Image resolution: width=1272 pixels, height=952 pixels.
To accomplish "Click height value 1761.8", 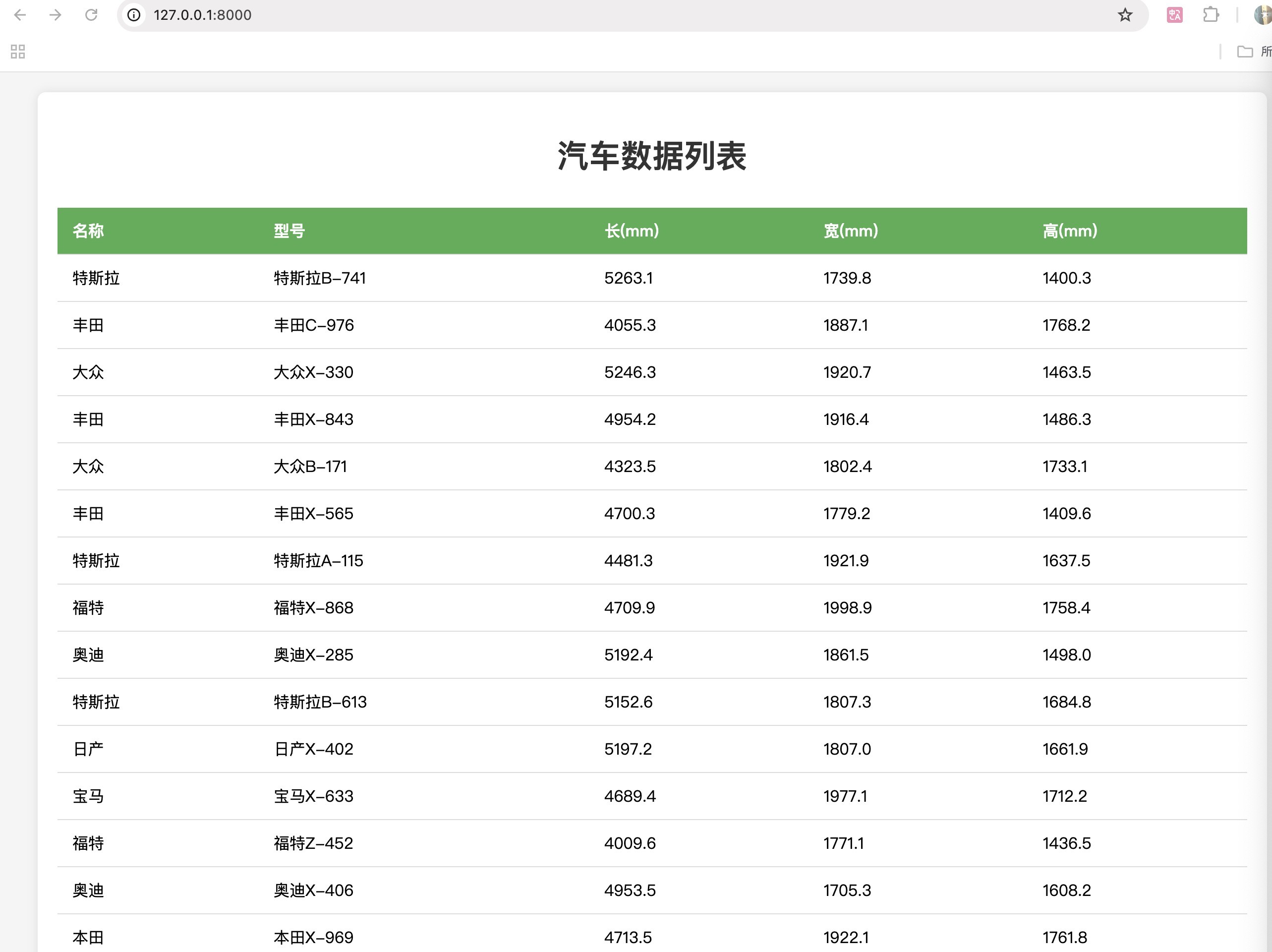I will pyautogui.click(x=1064, y=938).
